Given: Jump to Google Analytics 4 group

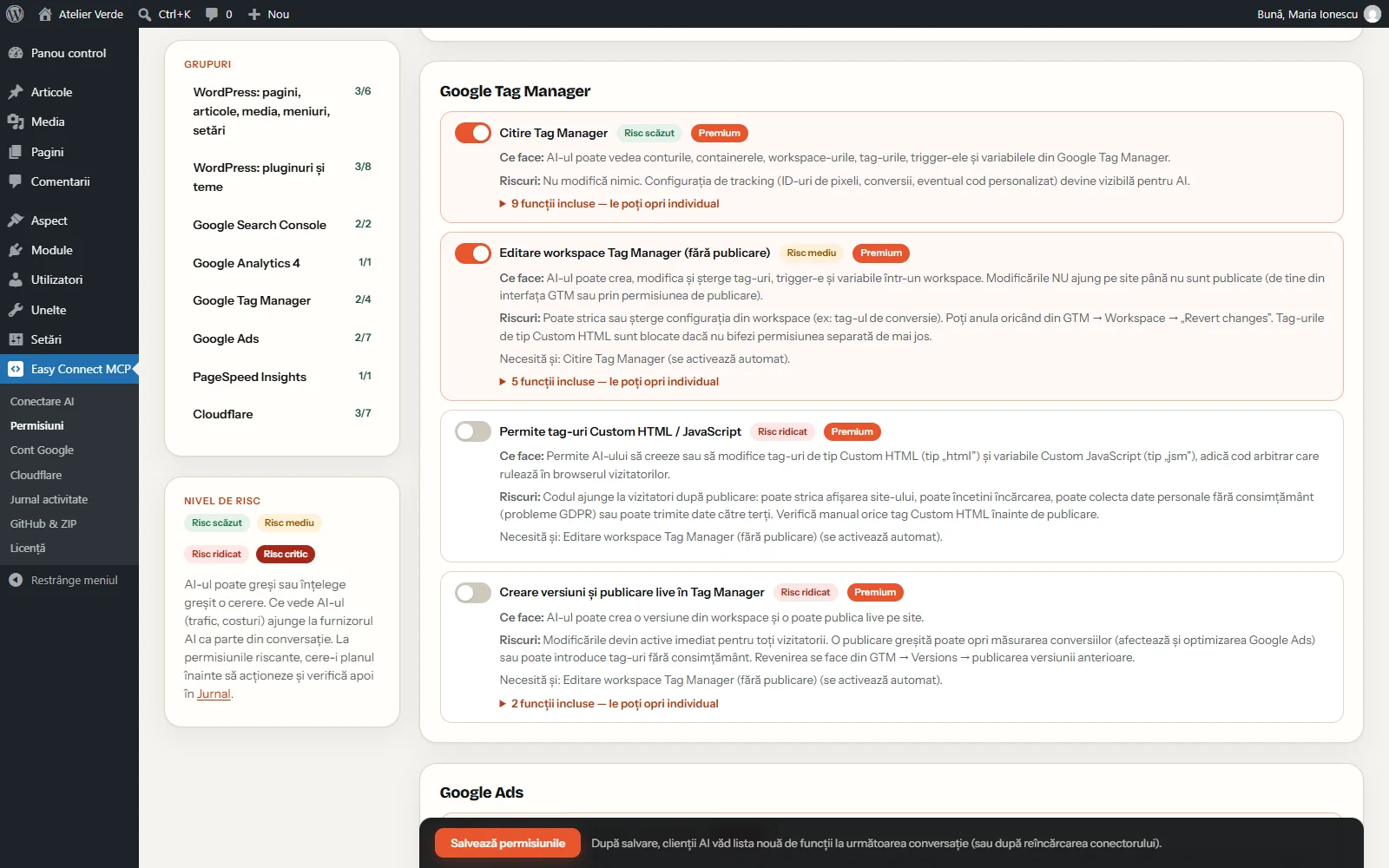Looking at the screenshot, I should tap(282, 263).
